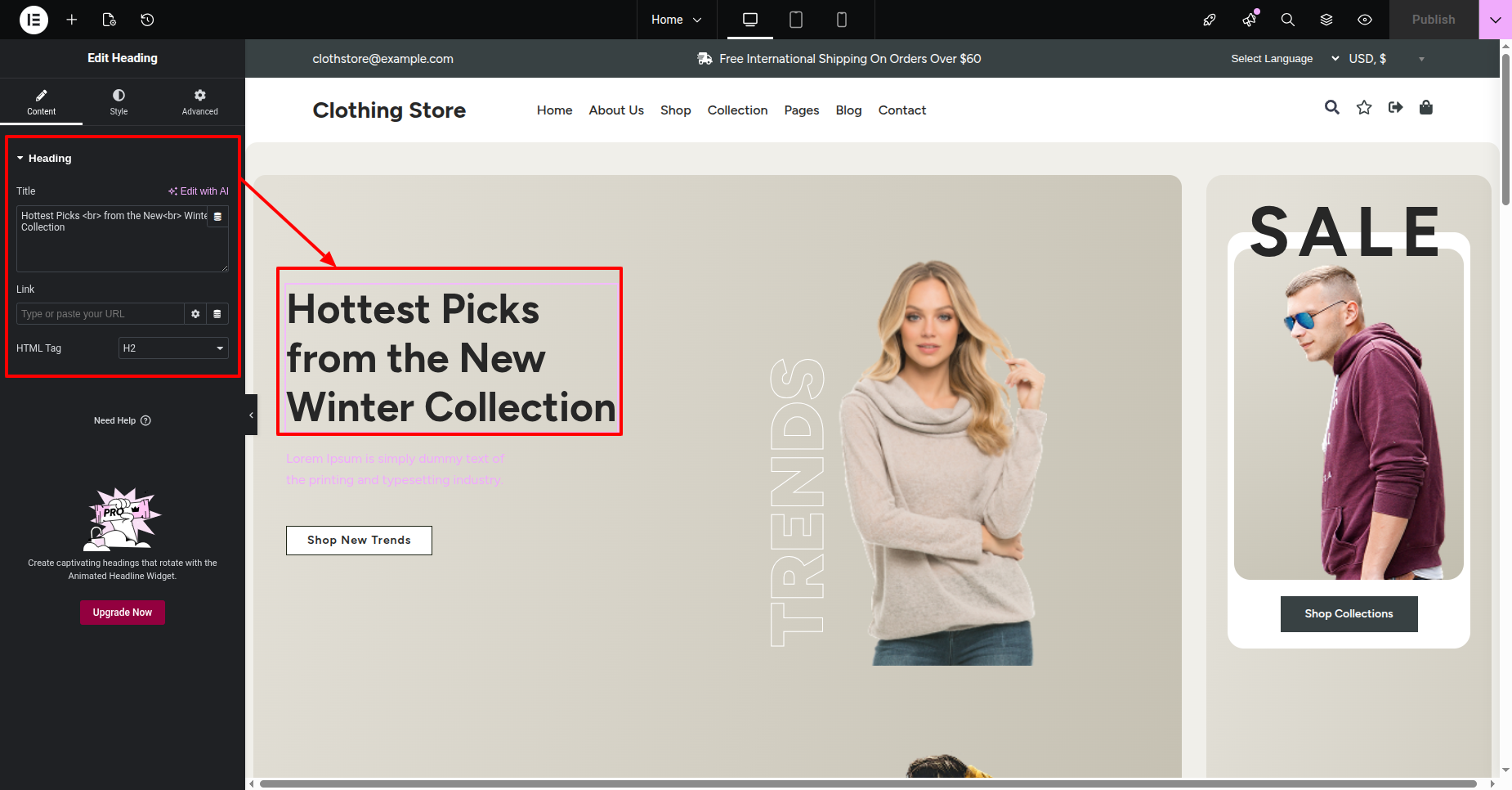Image resolution: width=1512 pixels, height=790 pixels.
Task: Switch to Mobile responsive view
Action: click(841, 20)
